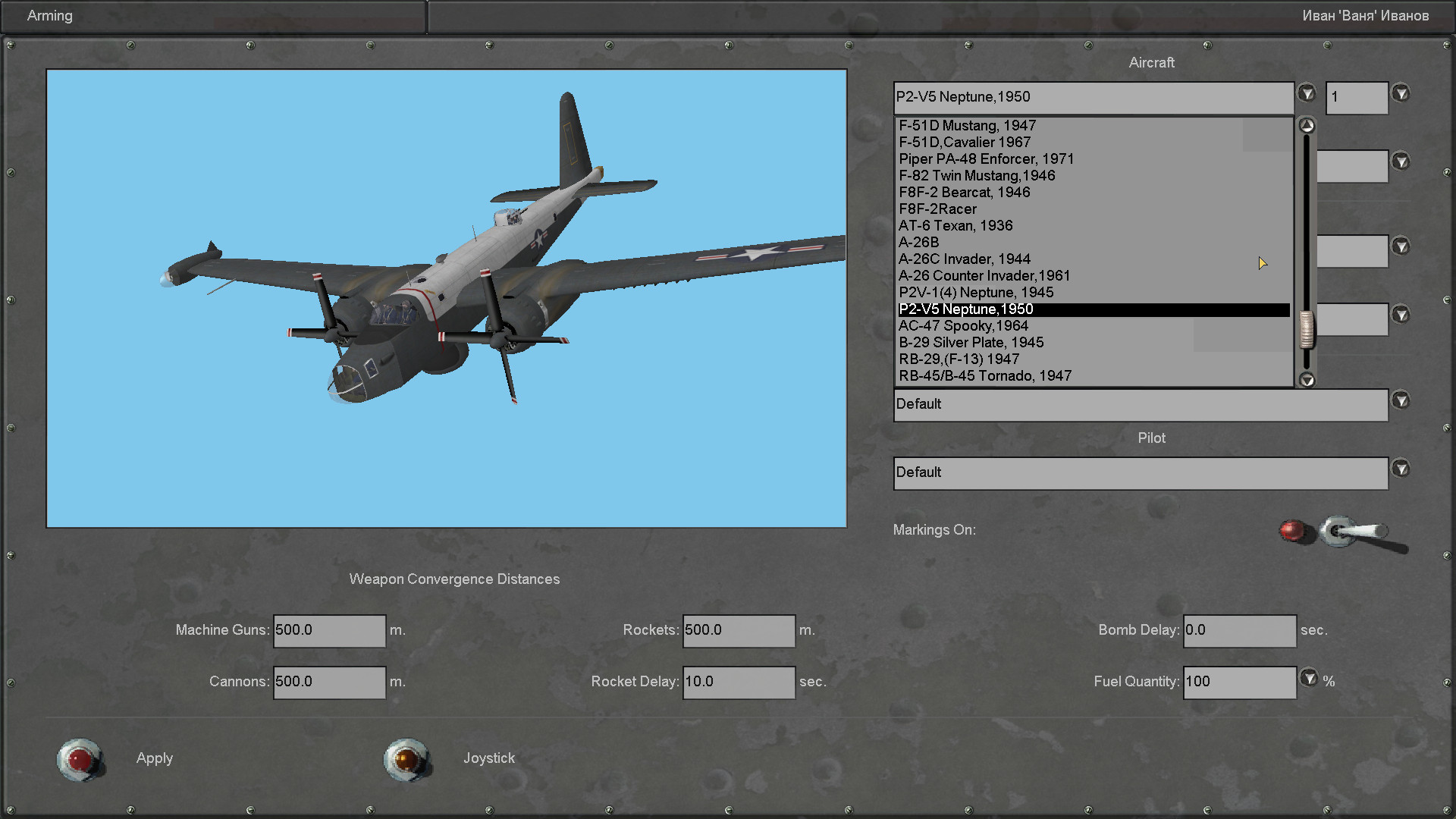
Task: Open the Aircraft dropdown arrow
Action: coord(1306,93)
